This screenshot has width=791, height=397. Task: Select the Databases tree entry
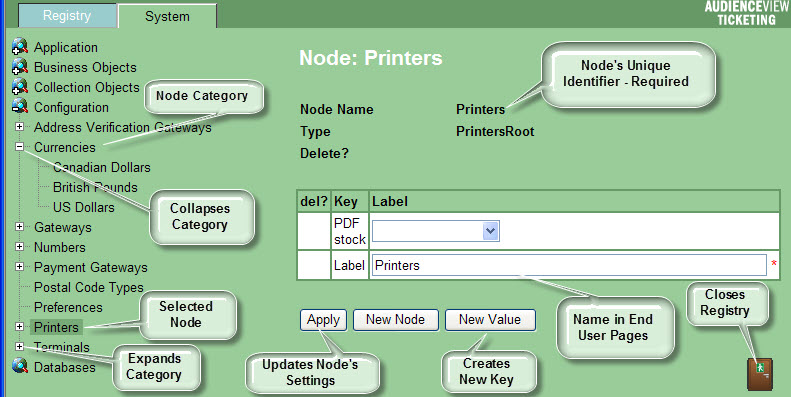coord(65,367)
